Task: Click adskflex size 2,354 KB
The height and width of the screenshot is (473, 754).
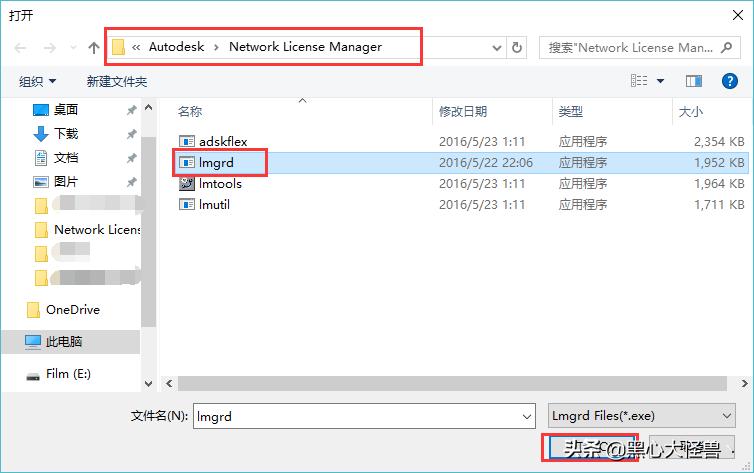Action: (719, 141)
